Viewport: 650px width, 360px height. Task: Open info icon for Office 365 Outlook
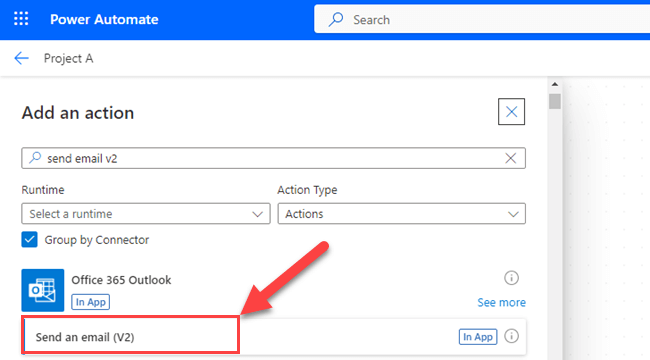(511, 278)
